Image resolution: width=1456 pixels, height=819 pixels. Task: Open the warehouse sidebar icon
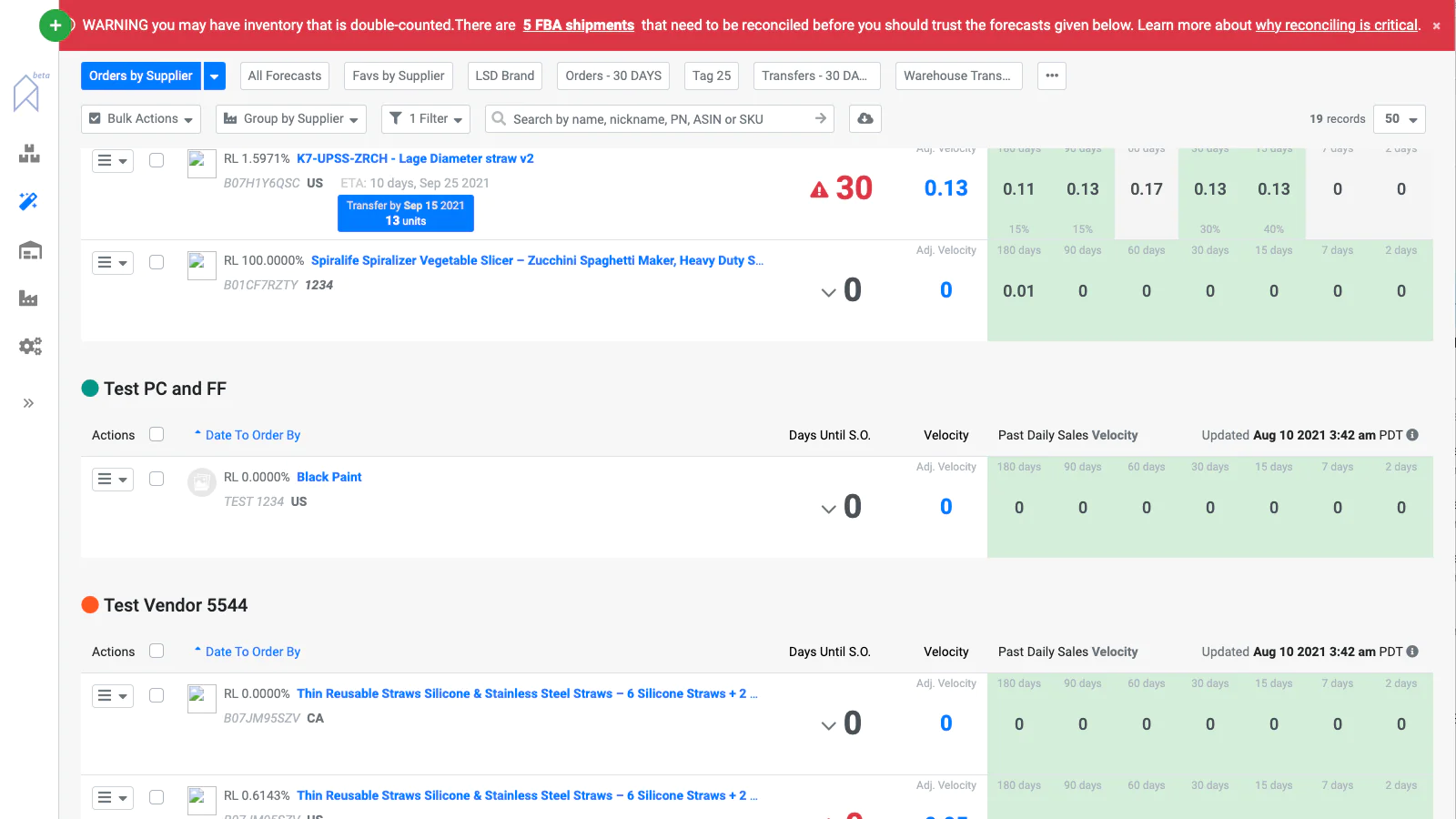30,250
